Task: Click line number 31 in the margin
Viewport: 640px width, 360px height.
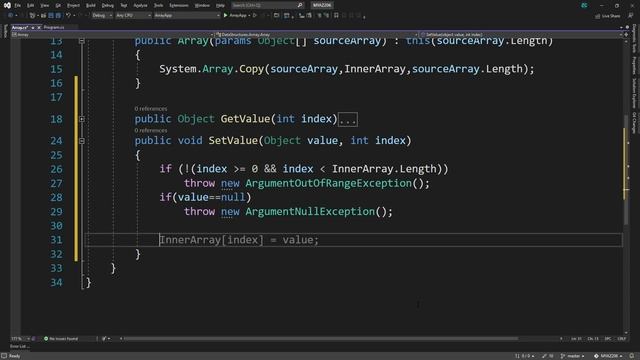Action: (x=56, y=240)
